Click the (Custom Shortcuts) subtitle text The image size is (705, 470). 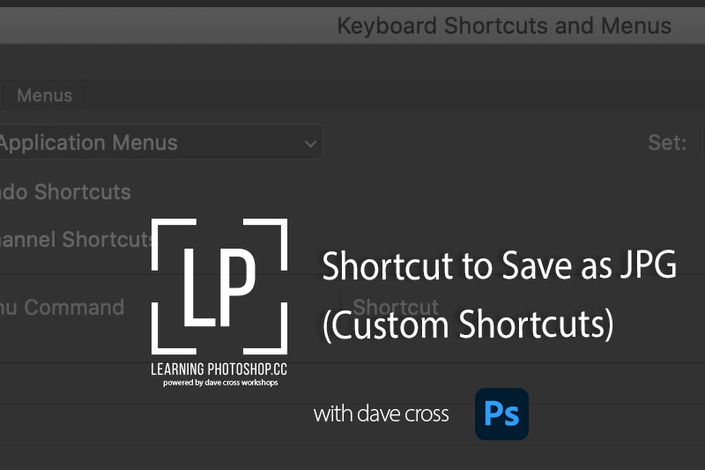468,325
